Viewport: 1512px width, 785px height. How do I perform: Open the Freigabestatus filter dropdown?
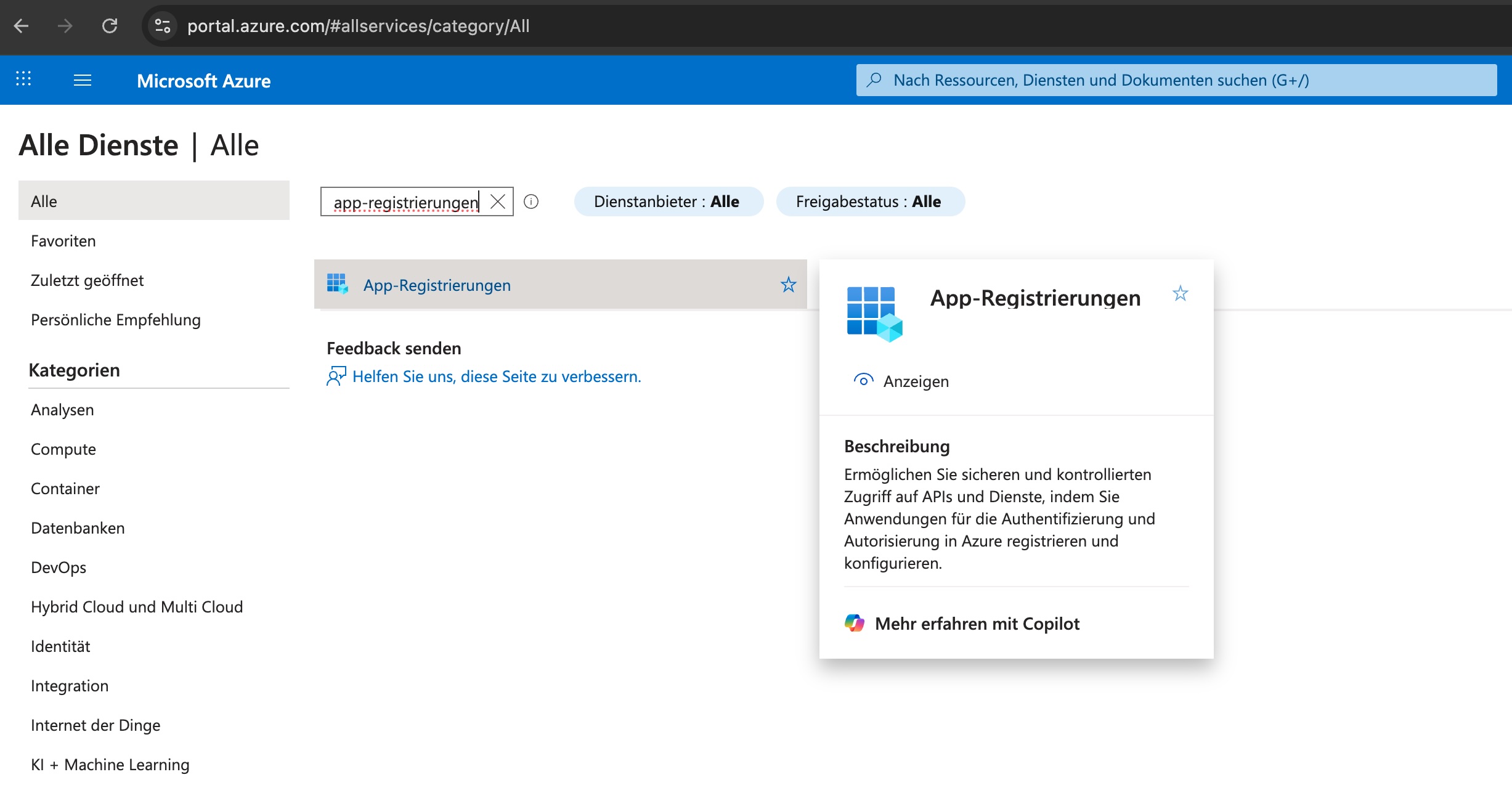pos(869,201)
